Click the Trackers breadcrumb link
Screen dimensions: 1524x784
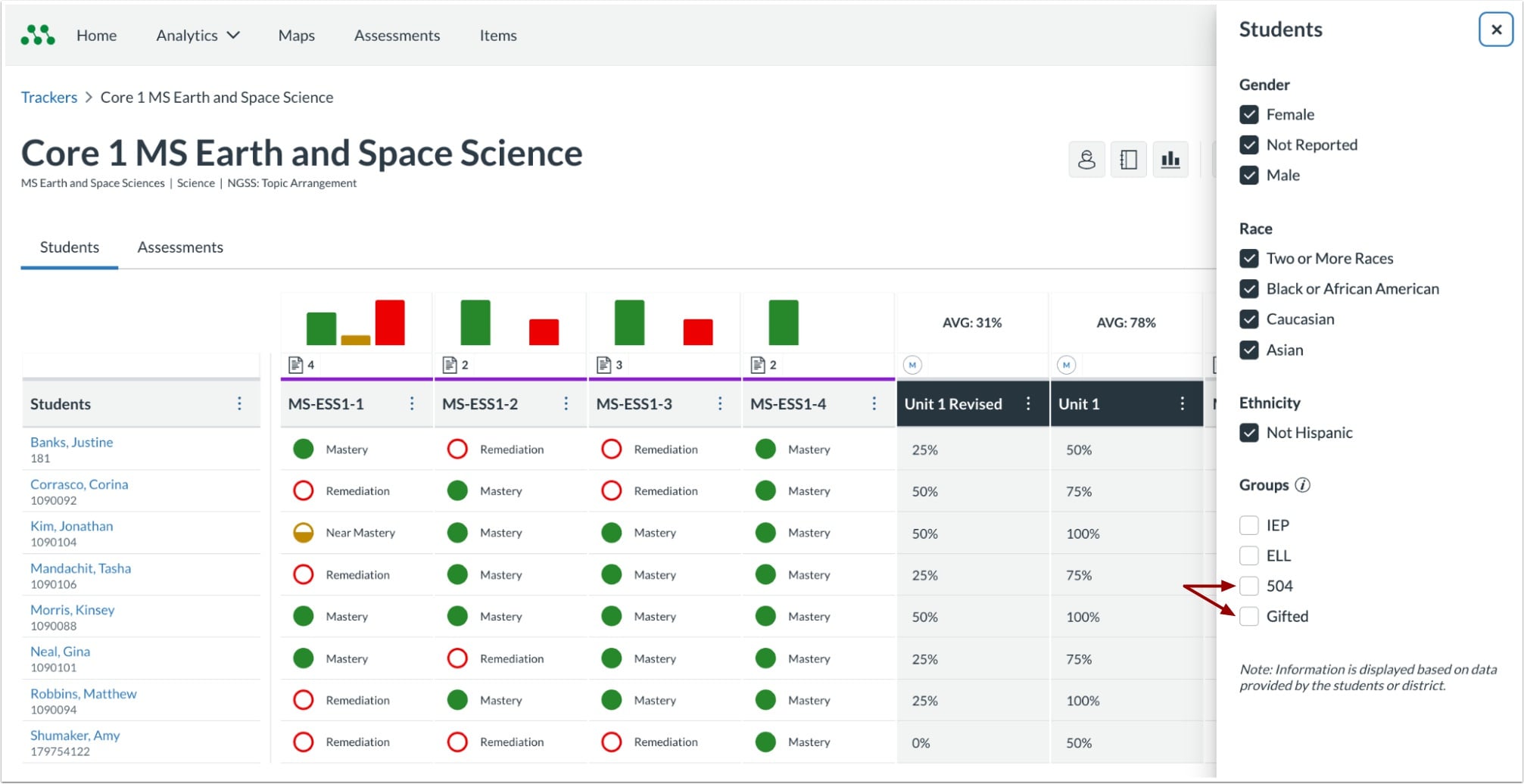(49, 97)
